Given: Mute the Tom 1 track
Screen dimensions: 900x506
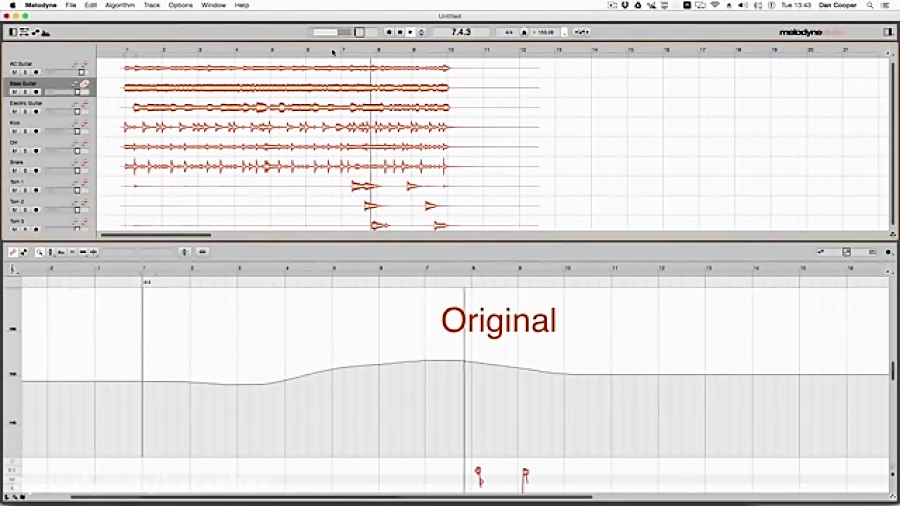Looking at the screenshot, I should pos(14,190).
